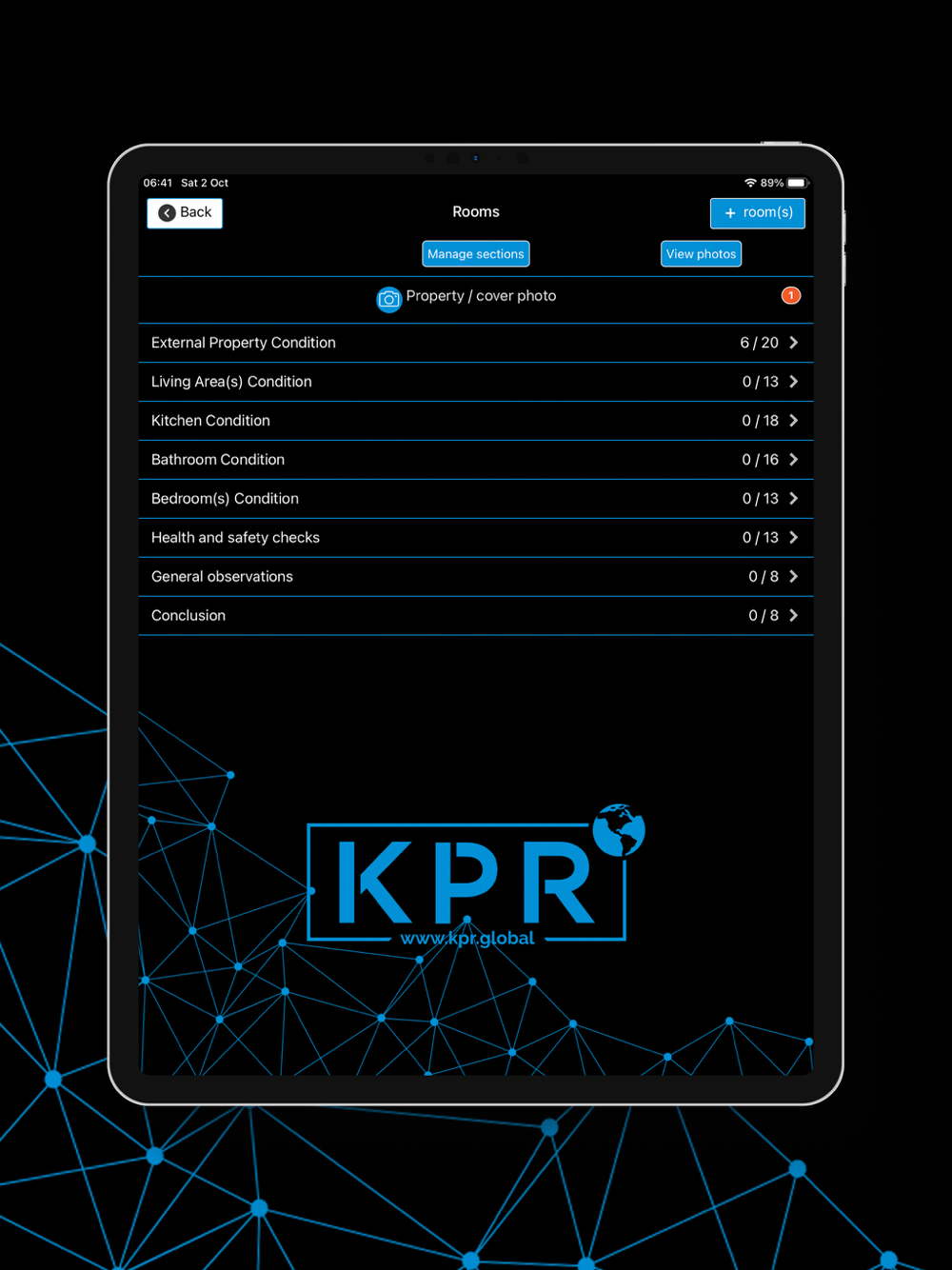The image size is (952, 1270).
Task: Add rooms with the + room(s) button
Action: tap(758, 213)
